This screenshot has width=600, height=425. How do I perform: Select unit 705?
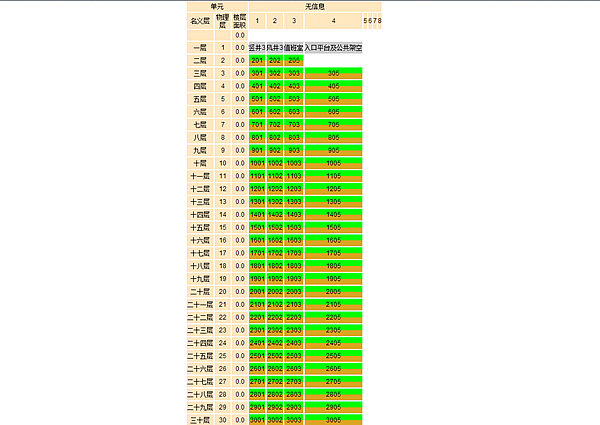[x=333, y=125]
